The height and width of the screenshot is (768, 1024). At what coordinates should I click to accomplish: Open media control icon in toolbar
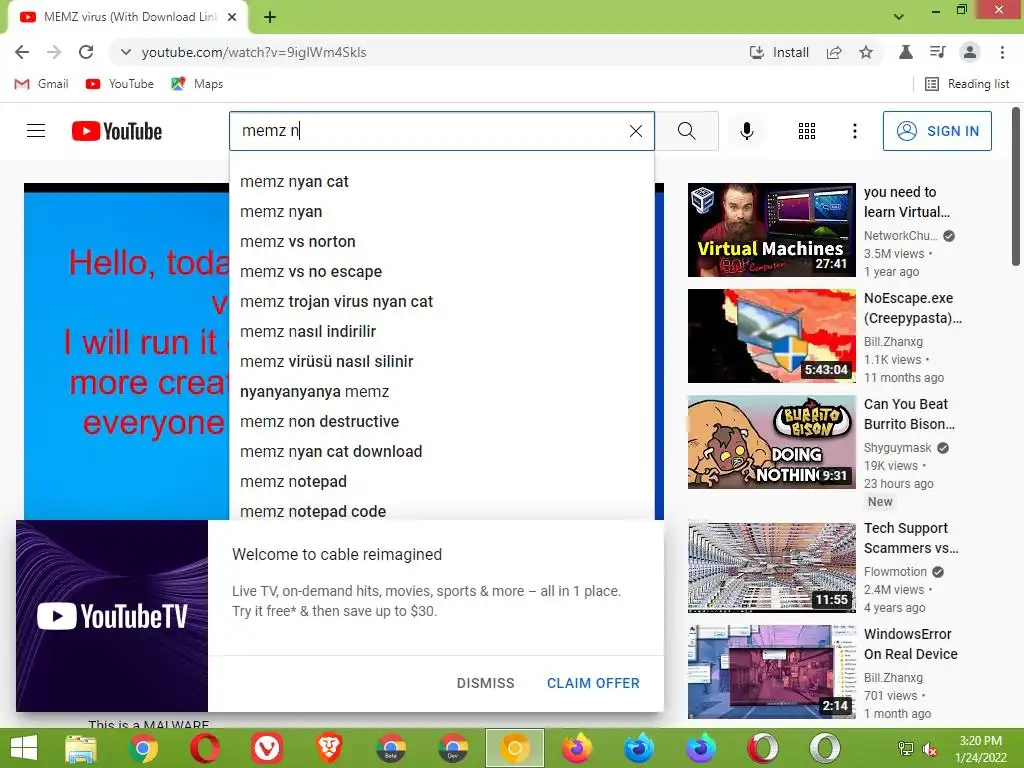(x=938, y=52)
